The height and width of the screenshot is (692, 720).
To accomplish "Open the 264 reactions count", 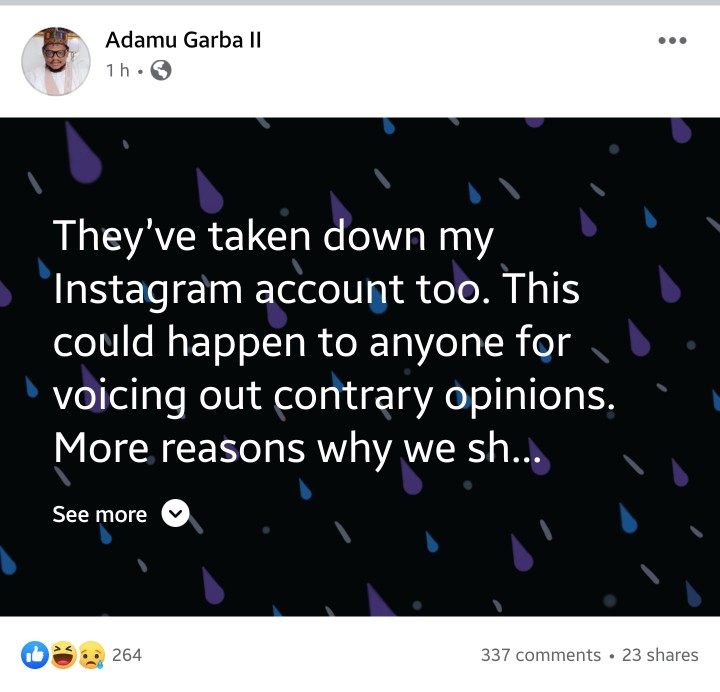I will click(127, 655).
